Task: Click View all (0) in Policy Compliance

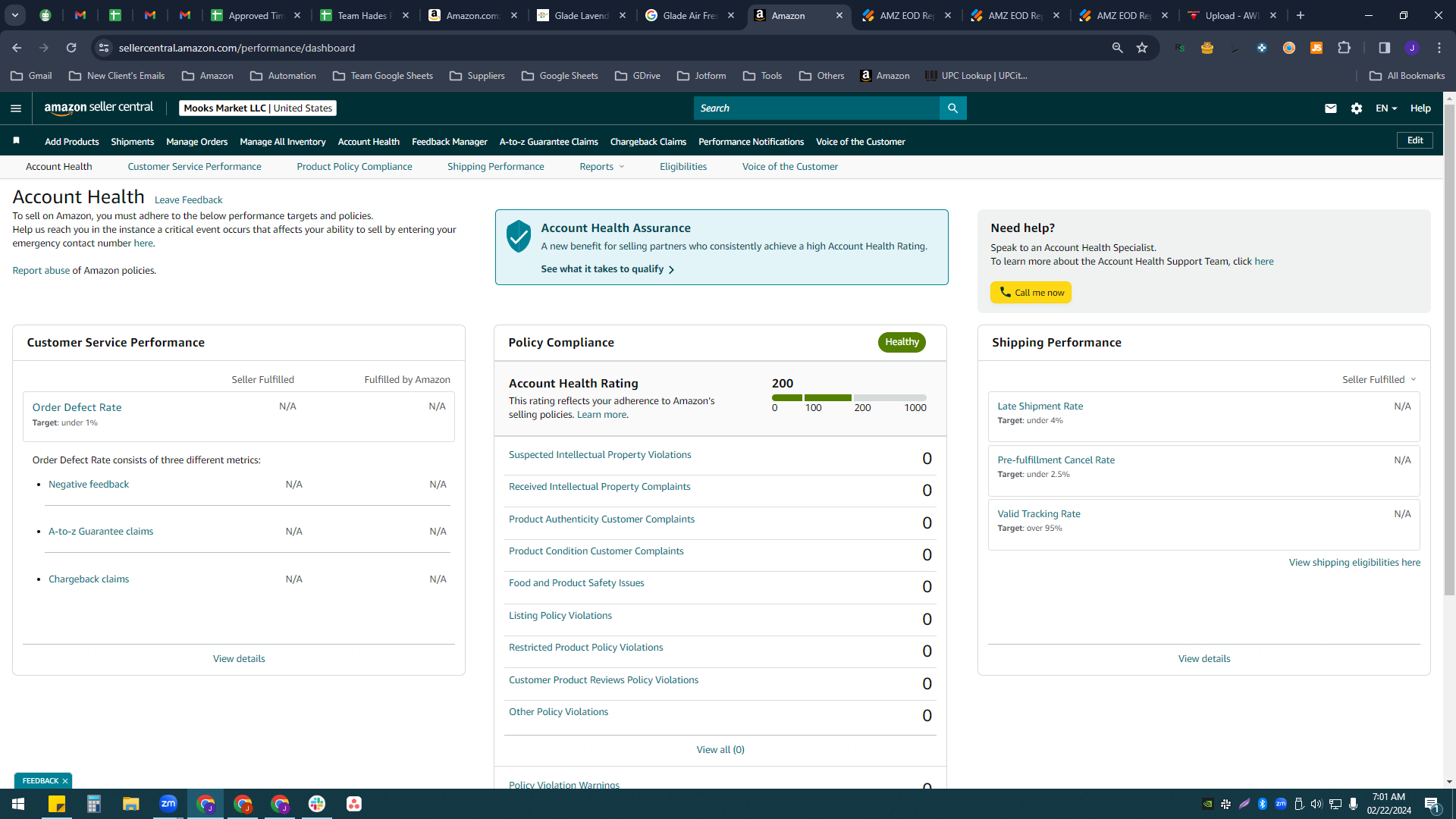Action: click(x=720, y=750)
